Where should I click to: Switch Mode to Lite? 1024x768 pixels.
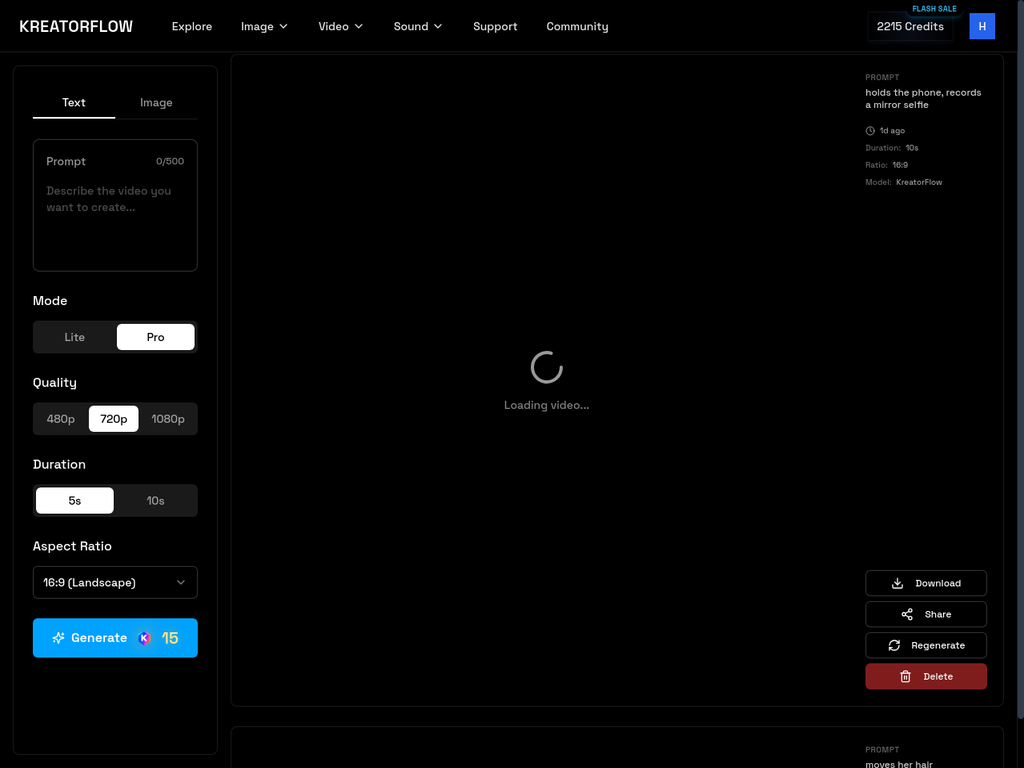[74, 337]
